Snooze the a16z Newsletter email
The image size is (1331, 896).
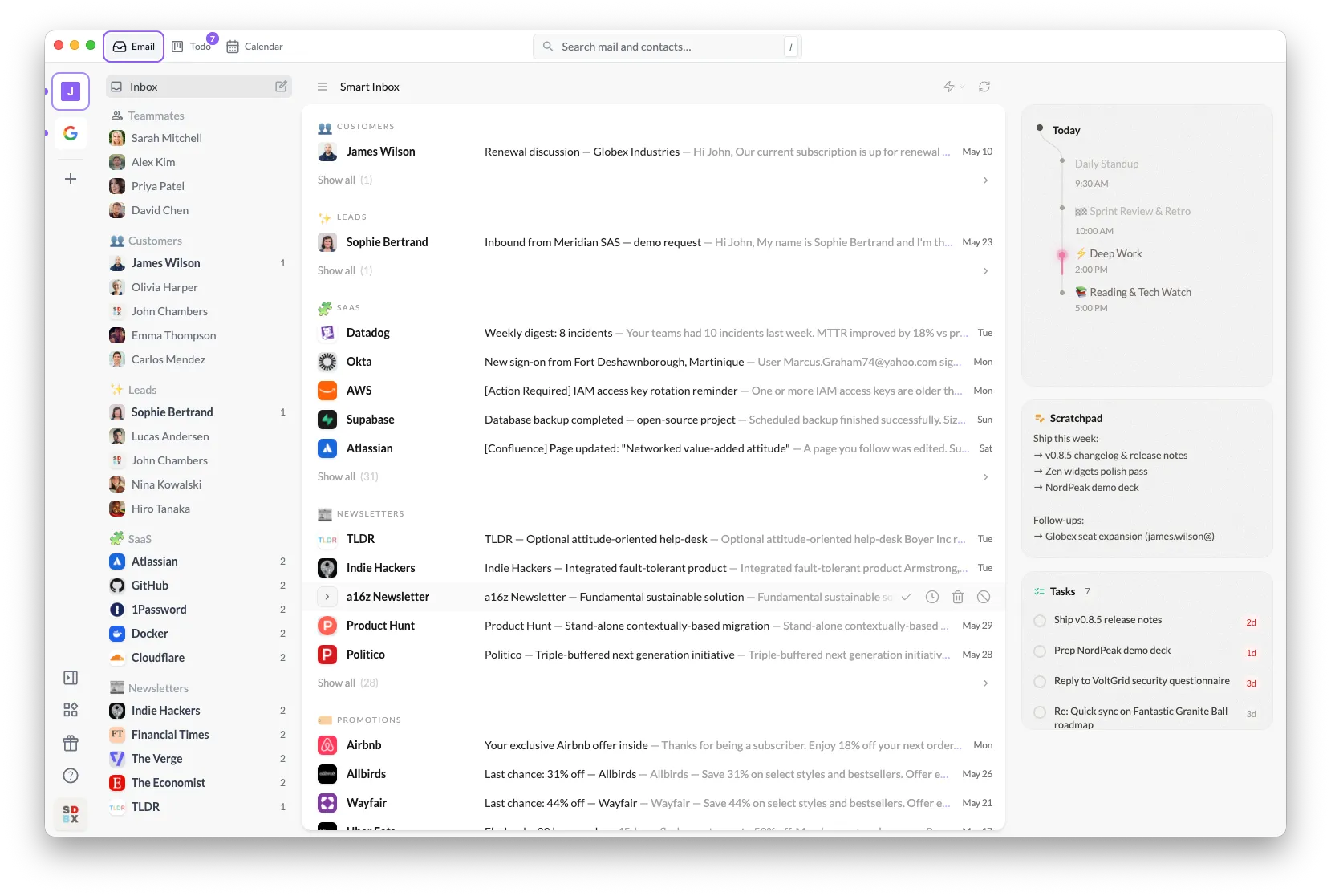click(x=932, y=597)
